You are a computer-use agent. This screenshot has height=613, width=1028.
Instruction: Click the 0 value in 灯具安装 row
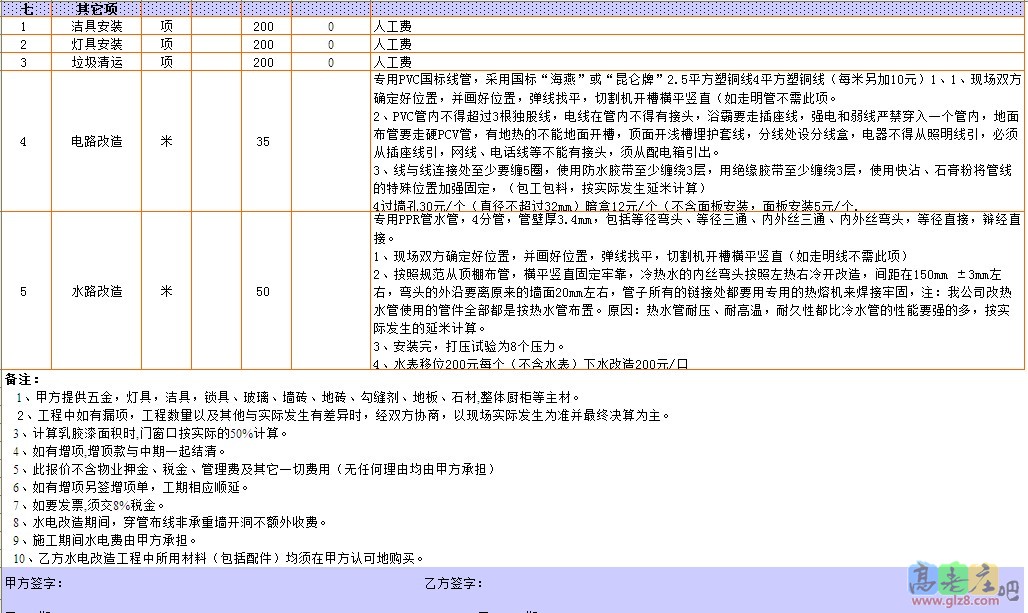tap(331, 45)
